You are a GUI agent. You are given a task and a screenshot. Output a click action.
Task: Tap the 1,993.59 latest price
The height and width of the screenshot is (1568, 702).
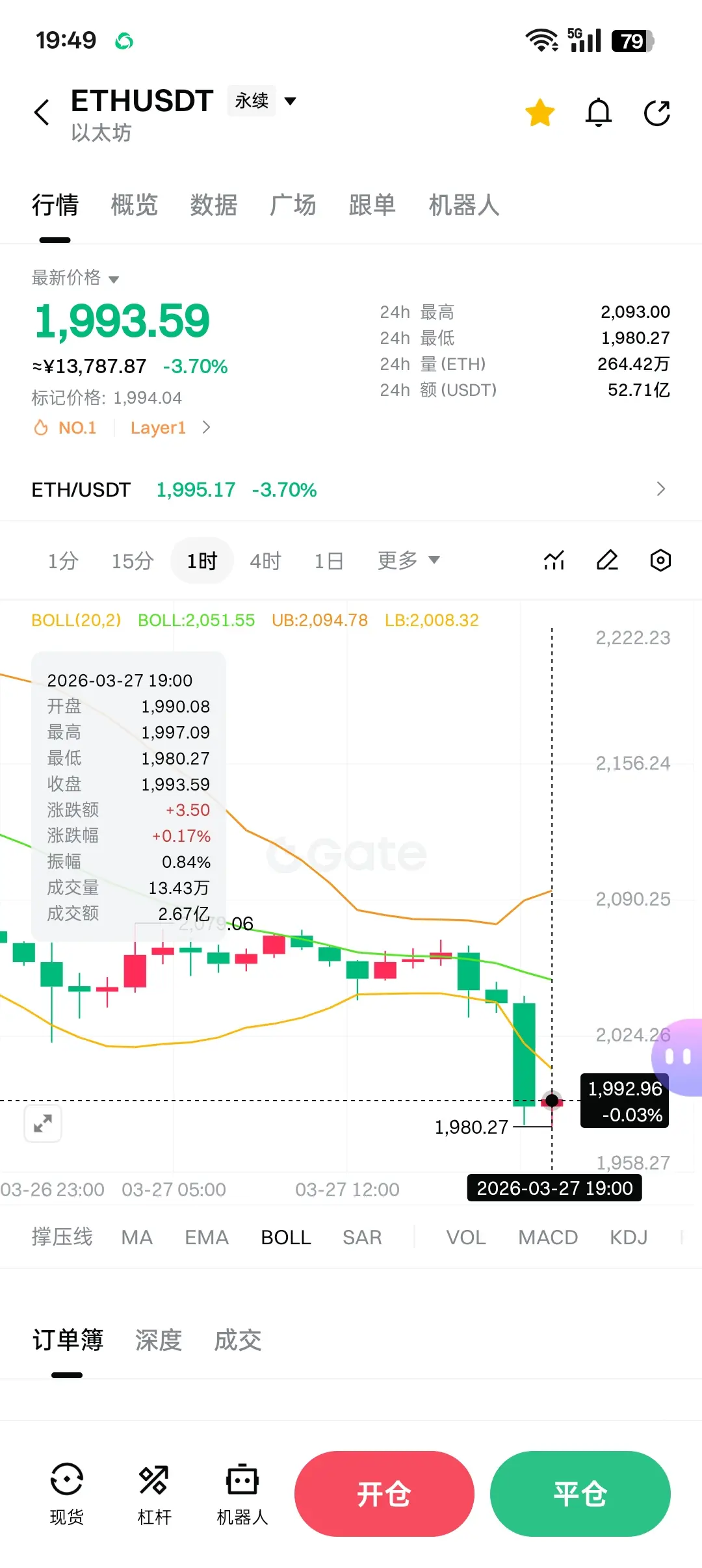122,321
